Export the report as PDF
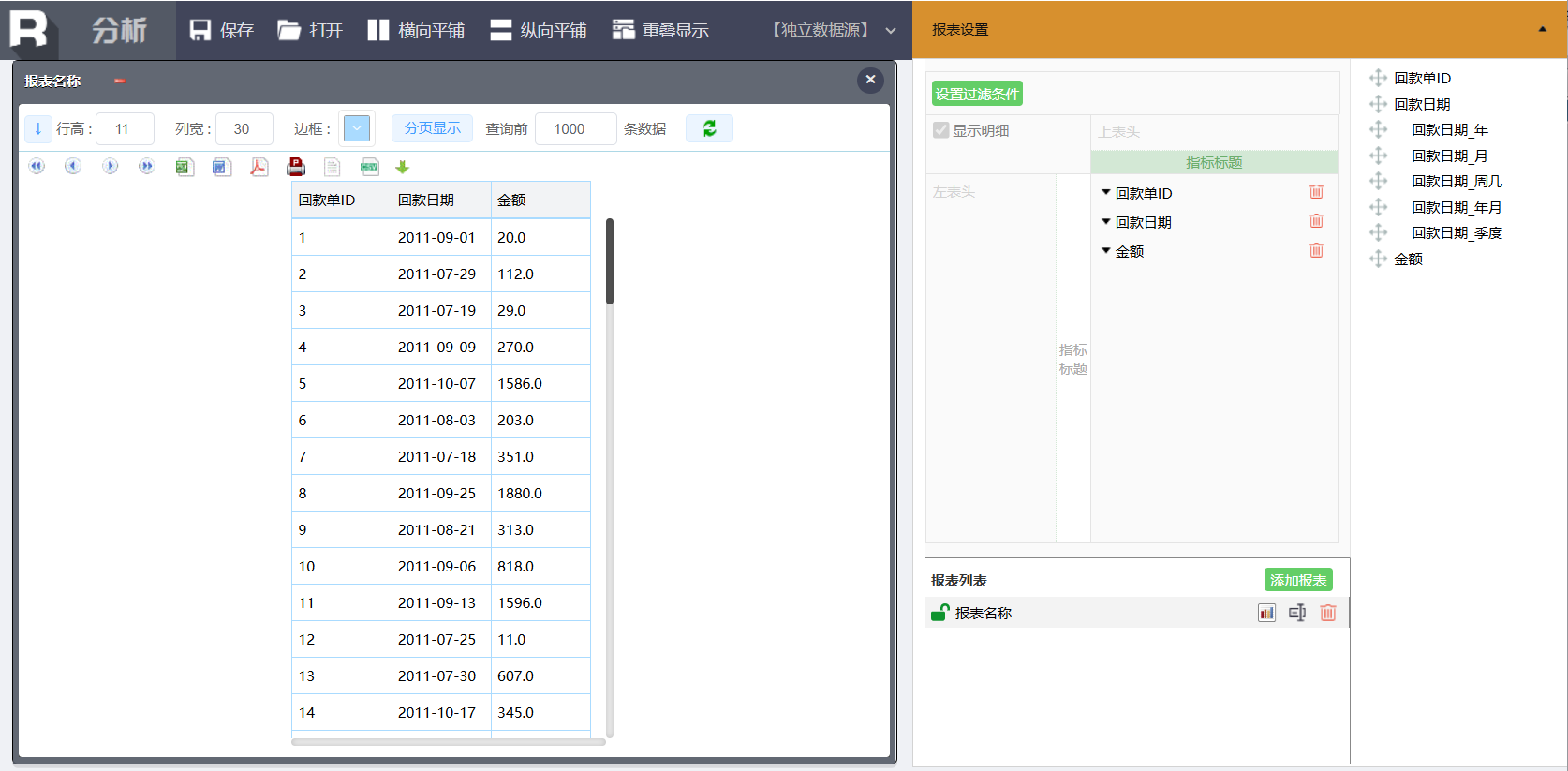Screen dimensions: 1568x771 [x=259, y=167]
